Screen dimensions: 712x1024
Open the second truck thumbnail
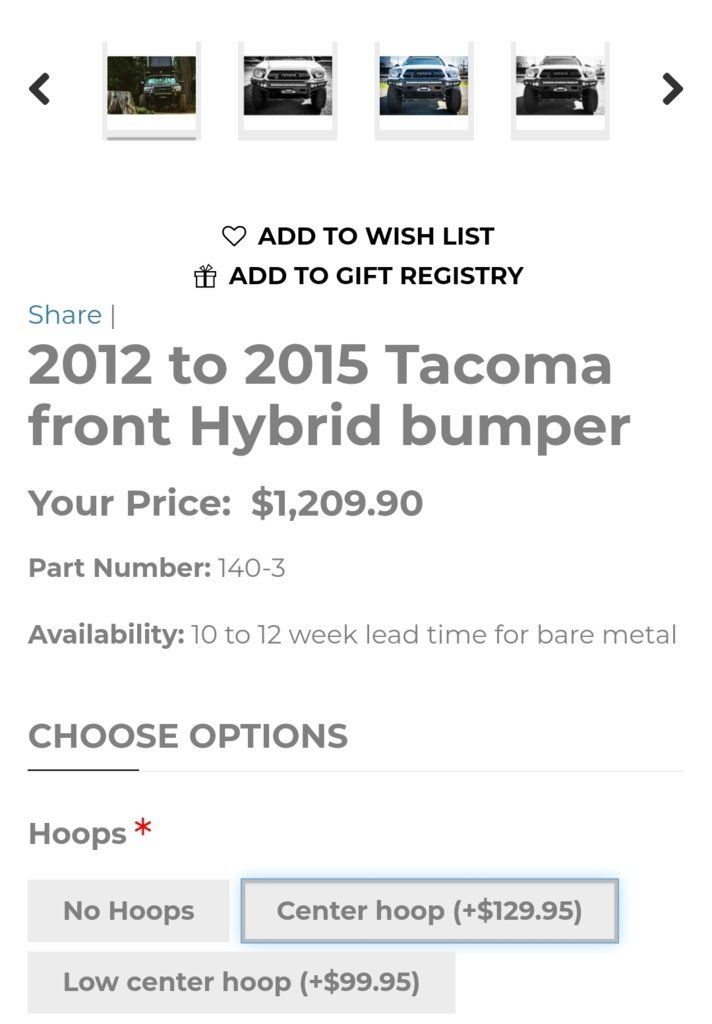point(288,86)
